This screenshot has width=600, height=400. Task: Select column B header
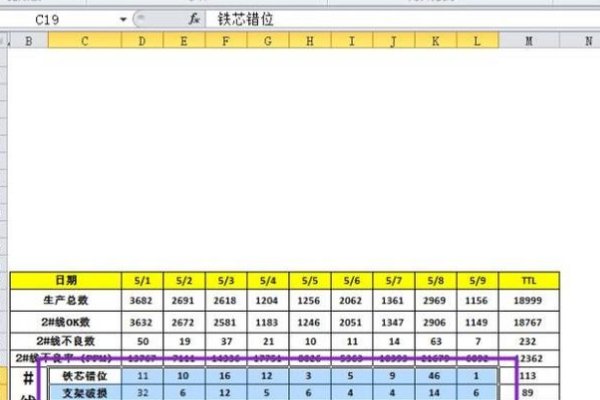pos(28,41)
